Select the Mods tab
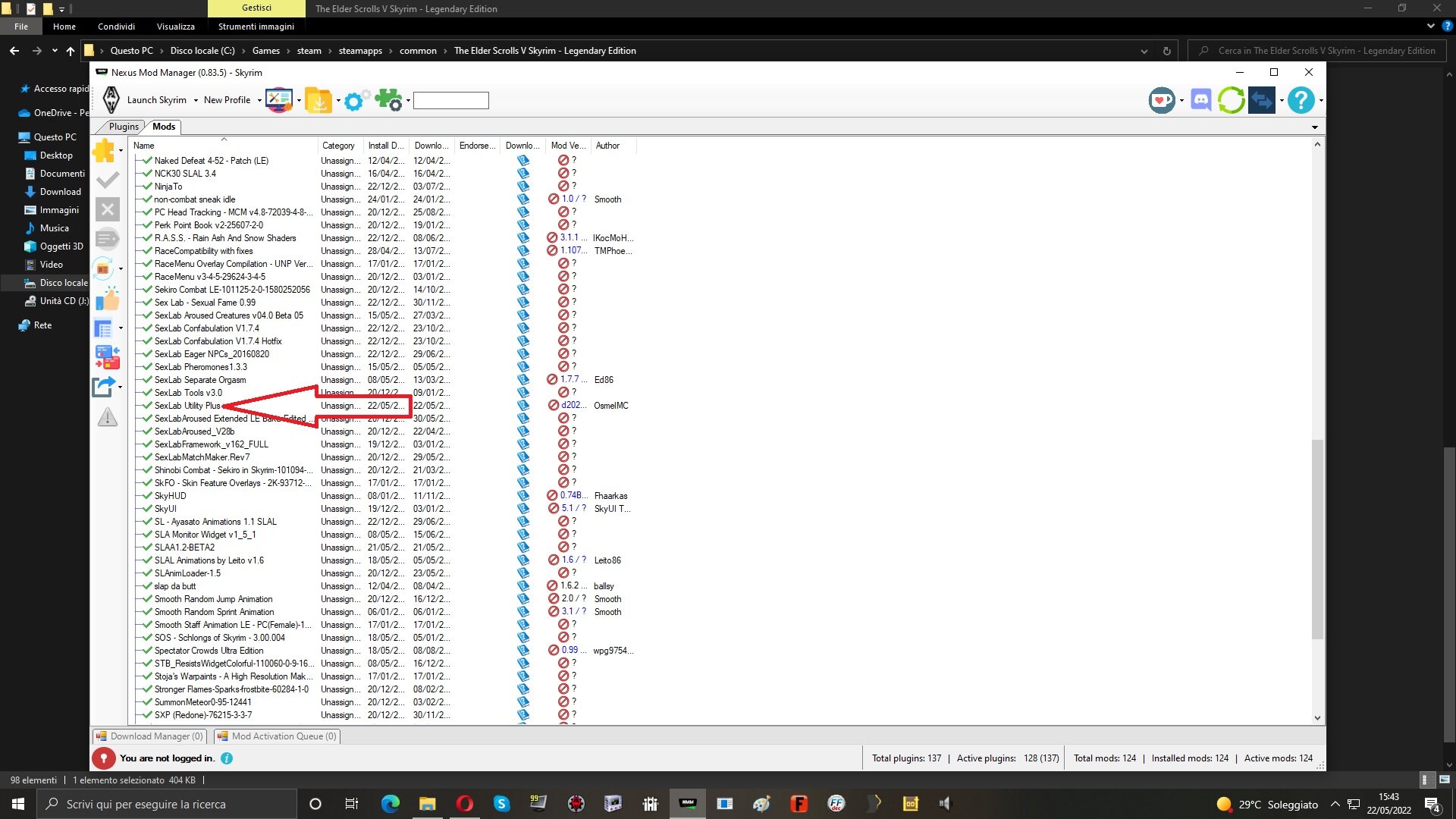The width and height of the screenshot is (1456, 819). click(164, 127)
